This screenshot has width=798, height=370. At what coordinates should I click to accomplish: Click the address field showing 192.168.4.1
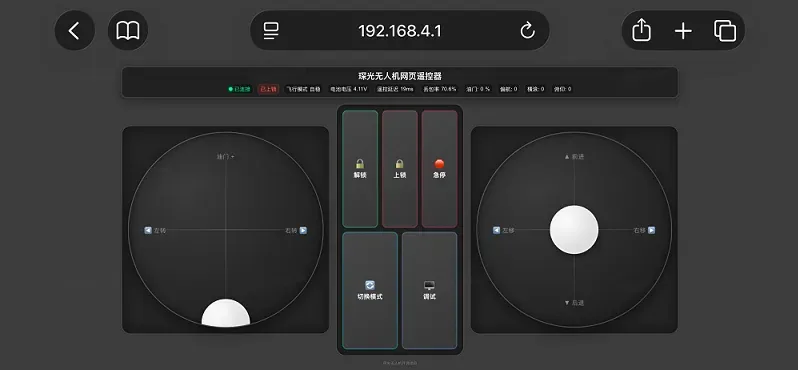point(400,31)
